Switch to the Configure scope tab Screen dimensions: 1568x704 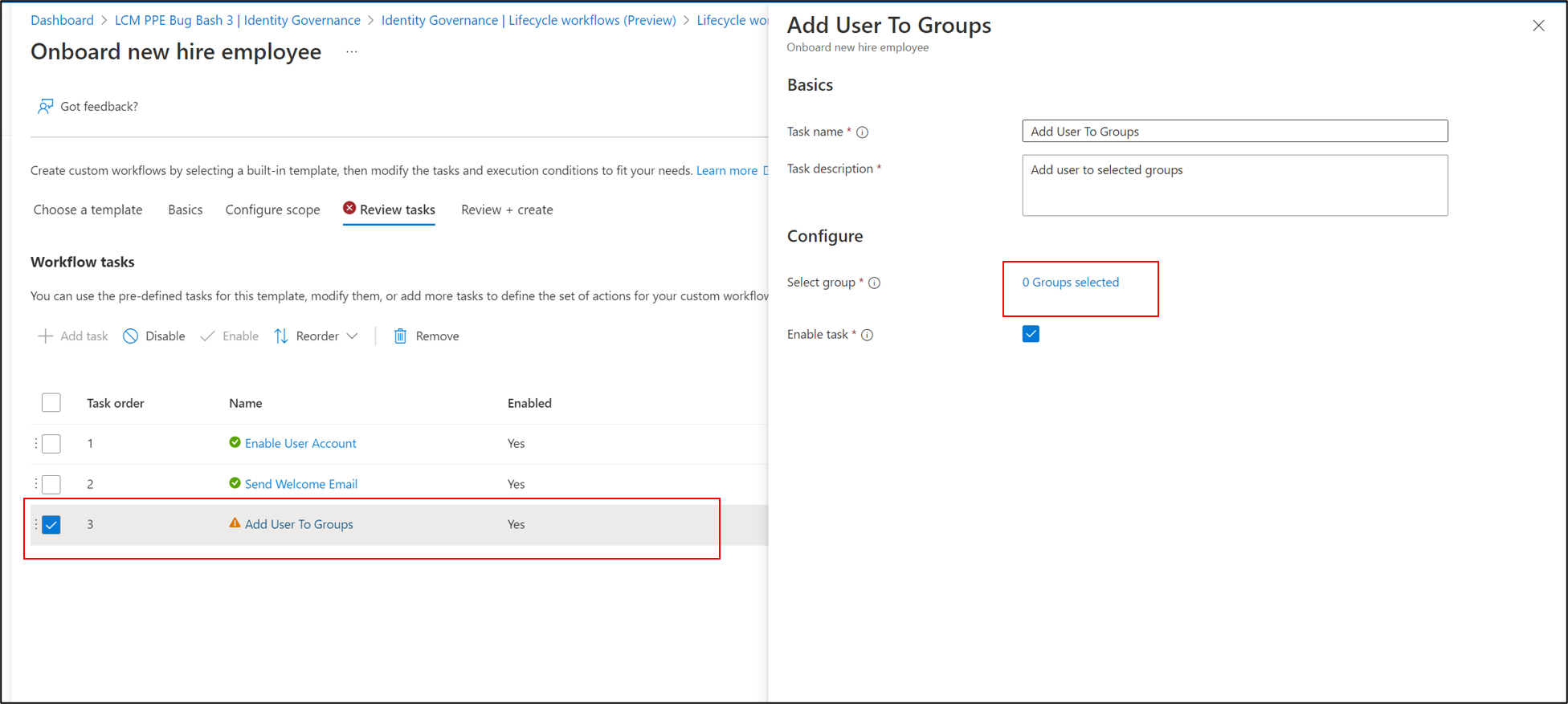tap(272, 210)
